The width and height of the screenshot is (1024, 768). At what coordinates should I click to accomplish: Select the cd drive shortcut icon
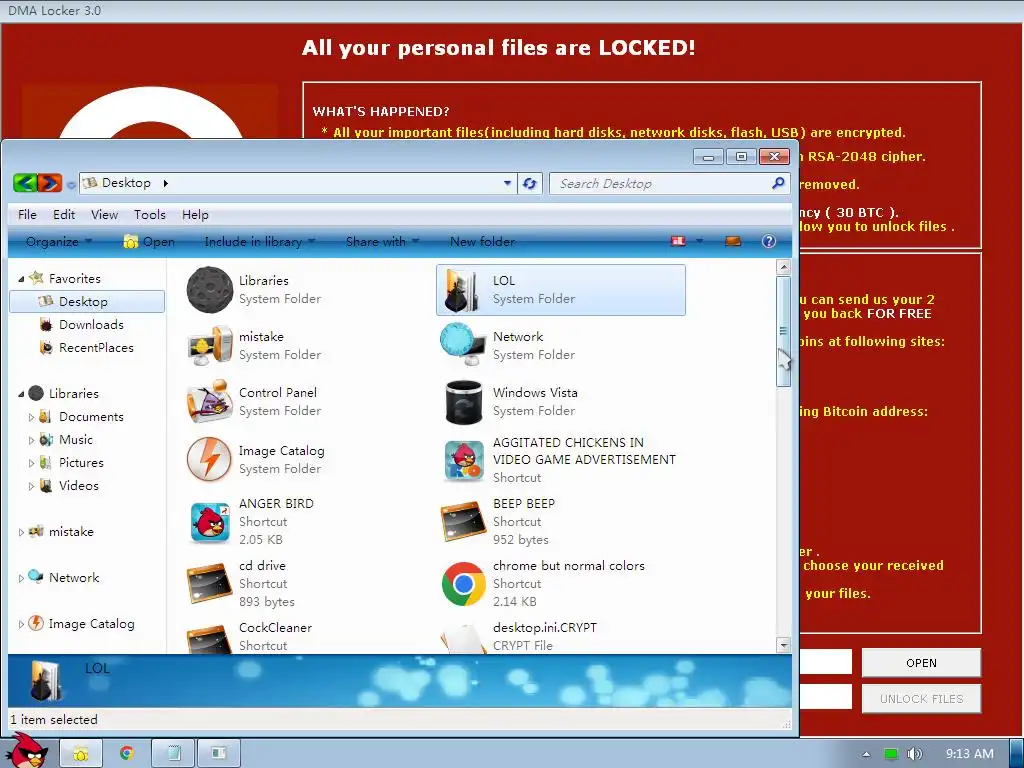click(x=210, y=583)
